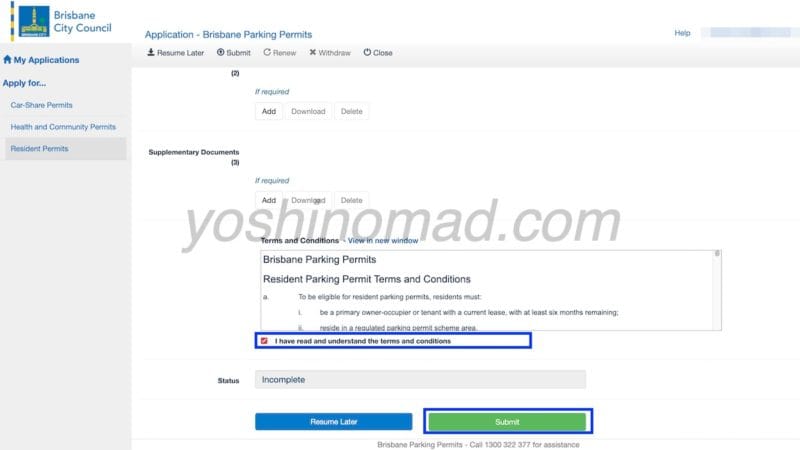Open Car-Share Permits in sidebar
Screen dimensions: 800x450
tap(41, 105)
